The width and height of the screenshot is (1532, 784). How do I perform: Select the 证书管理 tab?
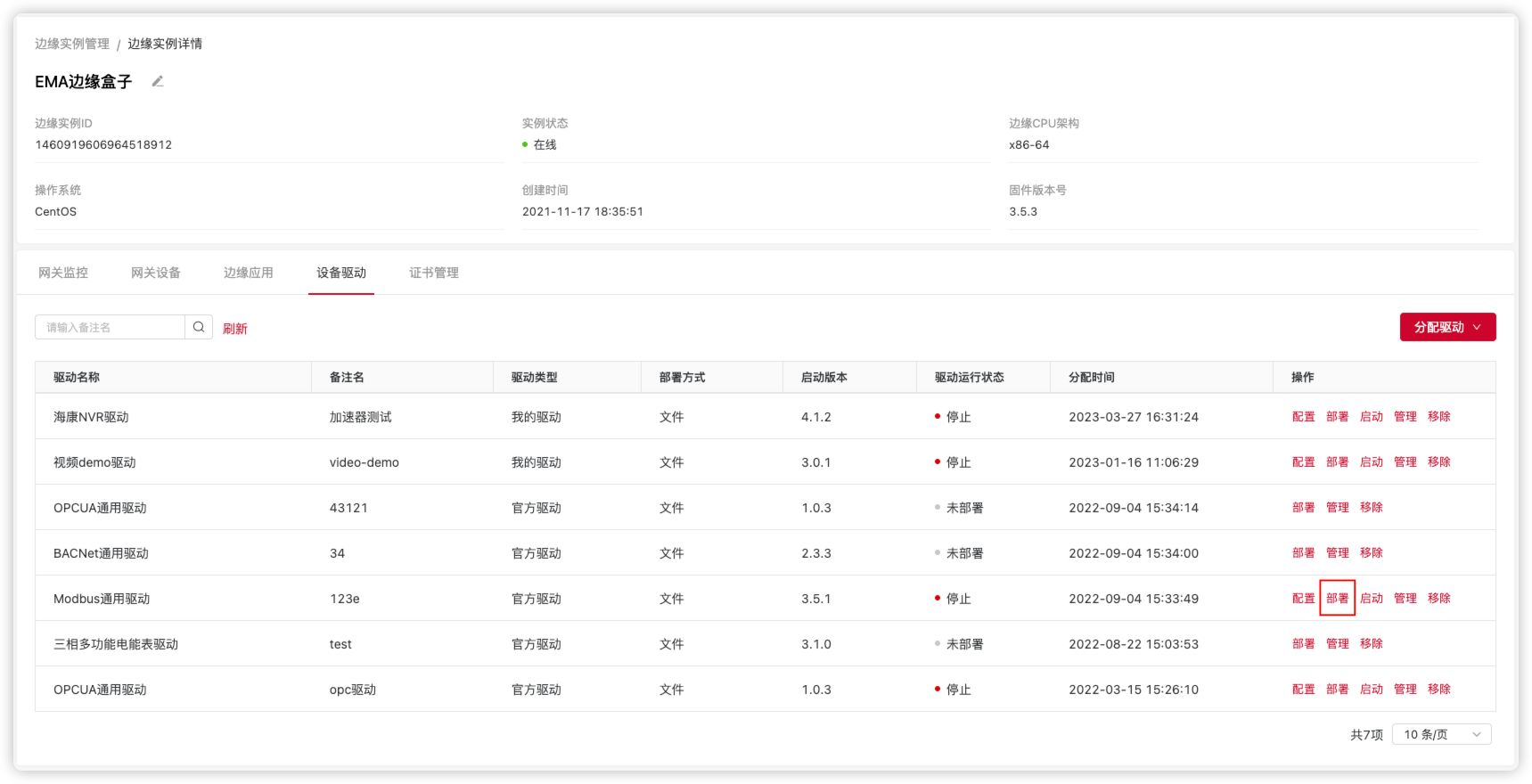pyautogui.click(x=434, y=273)
